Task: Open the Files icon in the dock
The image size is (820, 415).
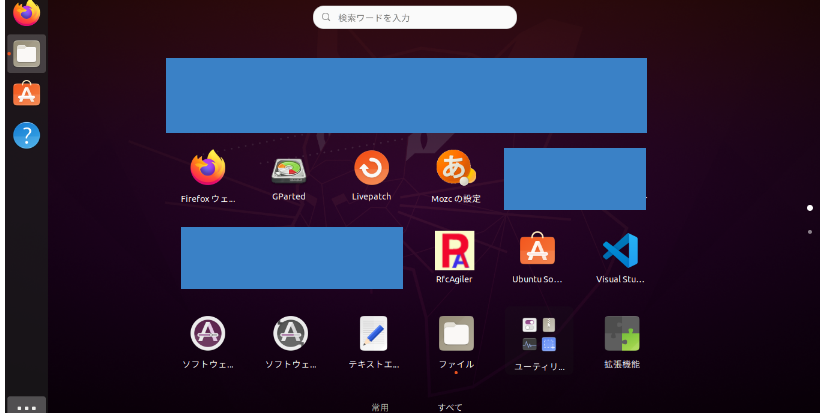Action: 26,54
